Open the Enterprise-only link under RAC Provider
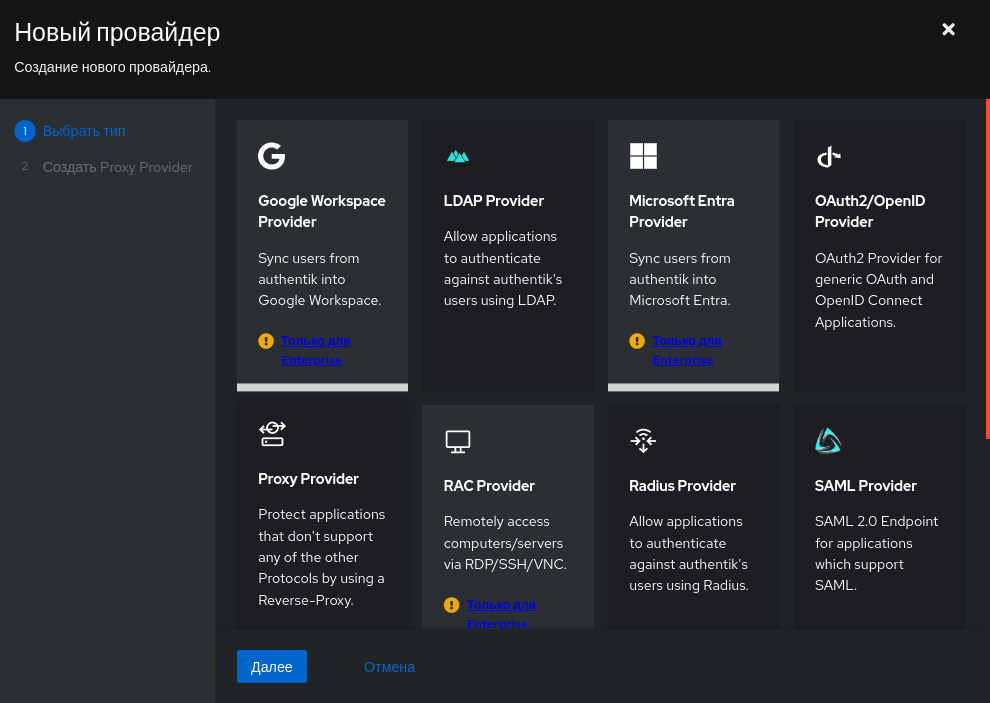 coord(501,613)
